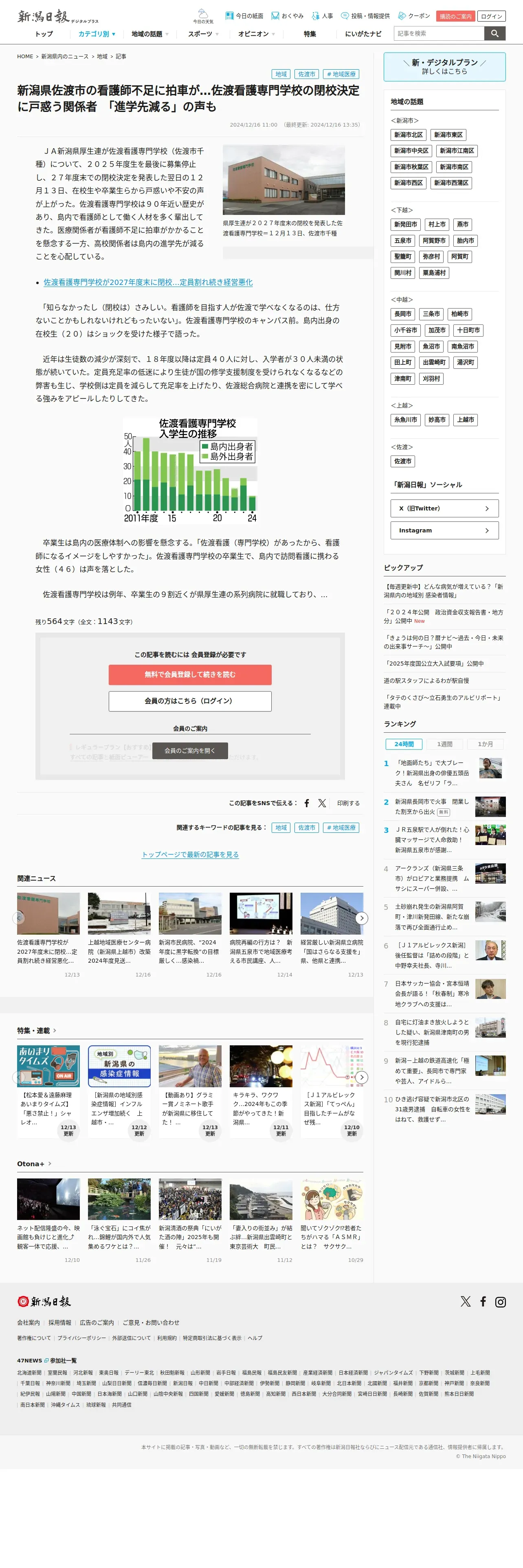Expand スポーツ dropdown menu
The height and width of the screenshot is (1568, 523).
click(x=203, y=34)
